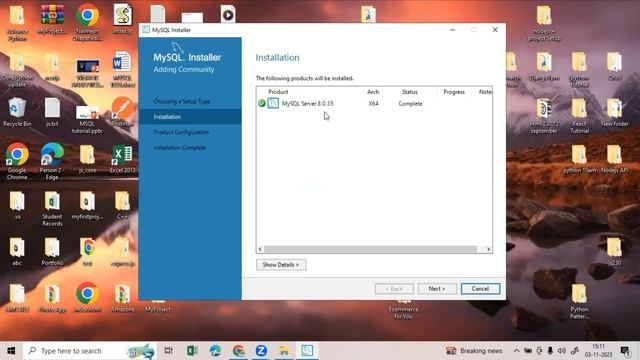
Task: Click the Show Details button
Action: point(281,264)
